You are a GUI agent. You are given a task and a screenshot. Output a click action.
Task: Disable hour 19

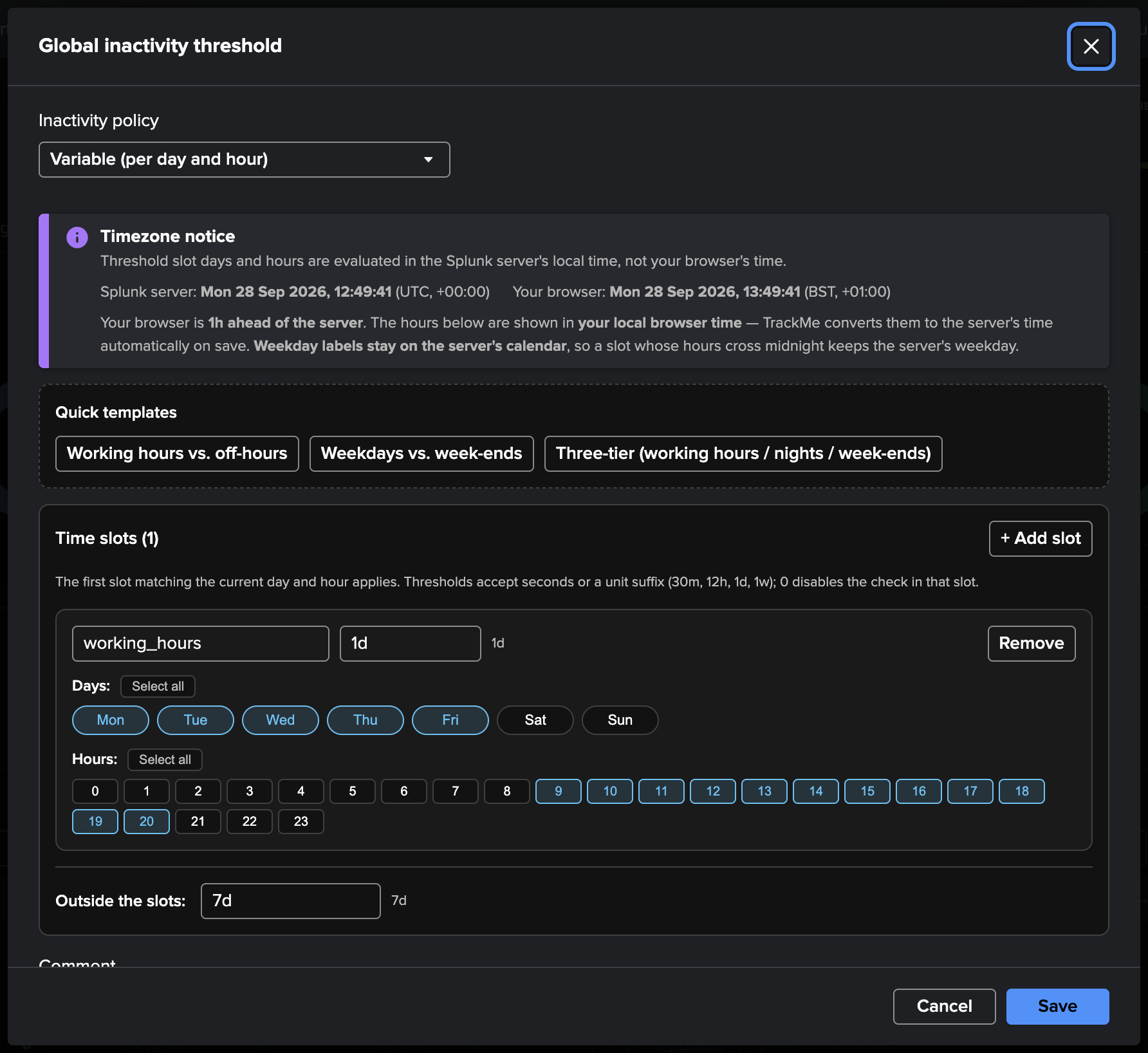pos(95,821)
